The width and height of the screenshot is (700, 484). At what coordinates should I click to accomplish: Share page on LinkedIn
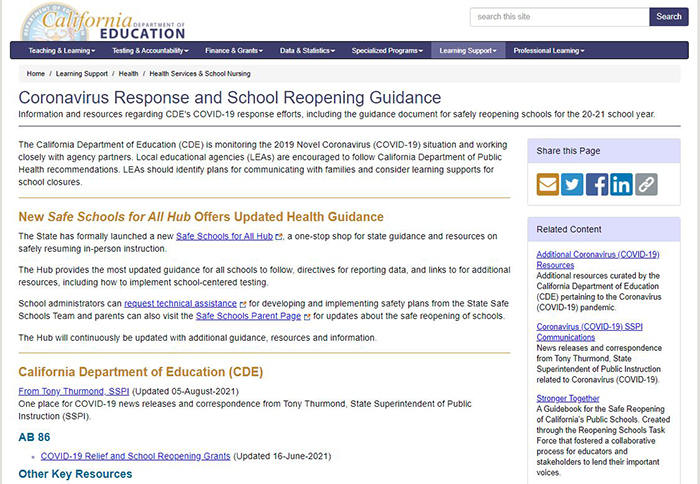coord(621,184)
